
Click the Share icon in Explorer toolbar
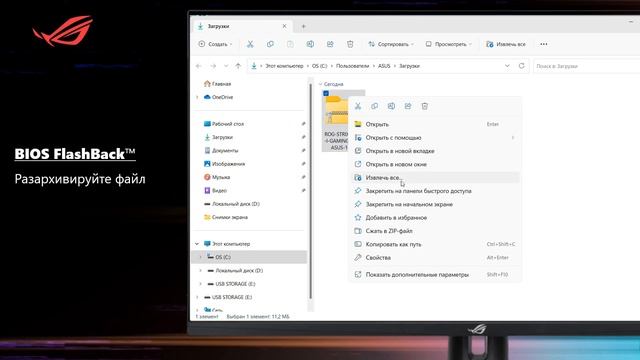[330, 44]
